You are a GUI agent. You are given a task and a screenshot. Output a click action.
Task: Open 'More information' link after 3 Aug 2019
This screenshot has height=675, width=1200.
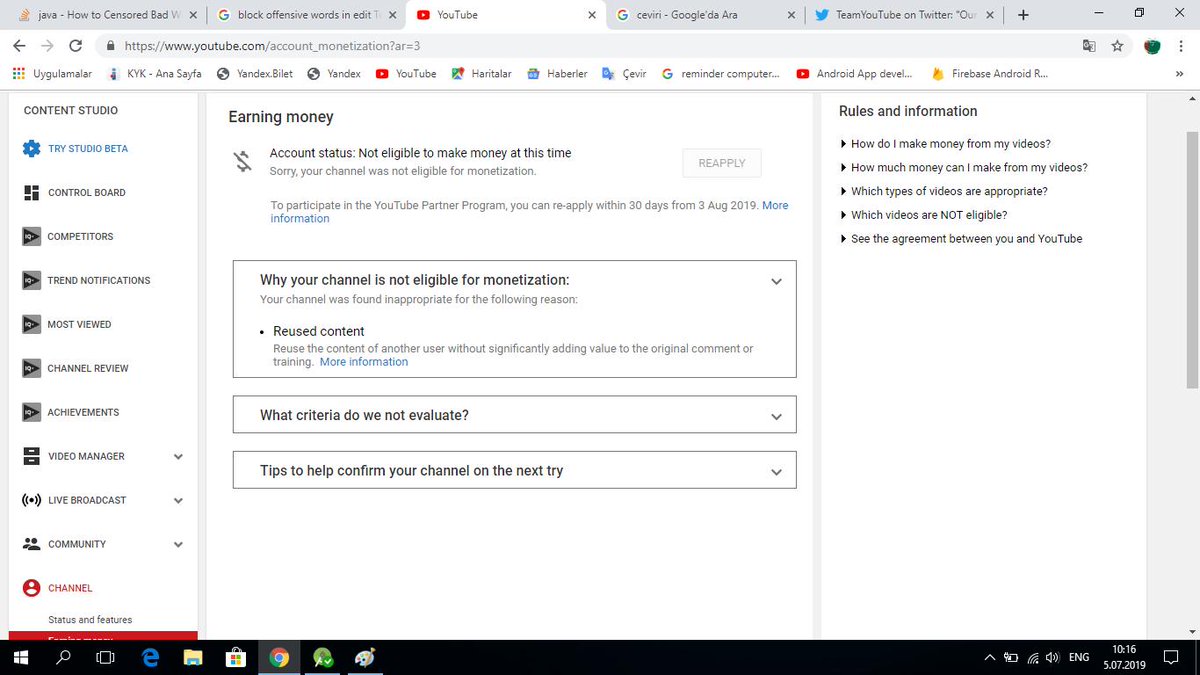[529, 212]
